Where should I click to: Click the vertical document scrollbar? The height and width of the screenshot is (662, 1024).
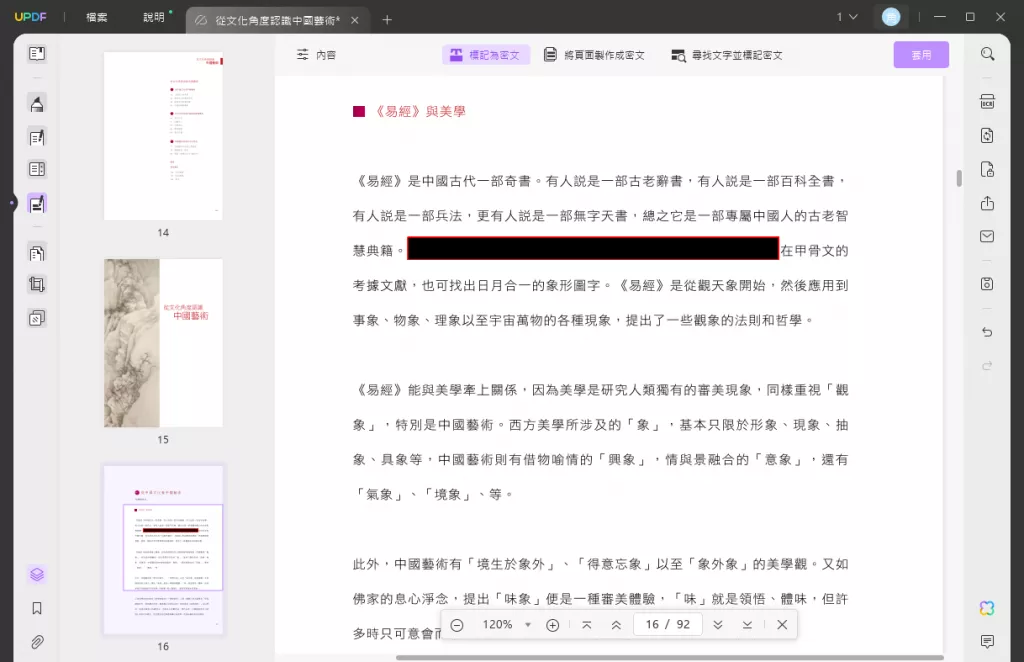click(x=959, y=178)
